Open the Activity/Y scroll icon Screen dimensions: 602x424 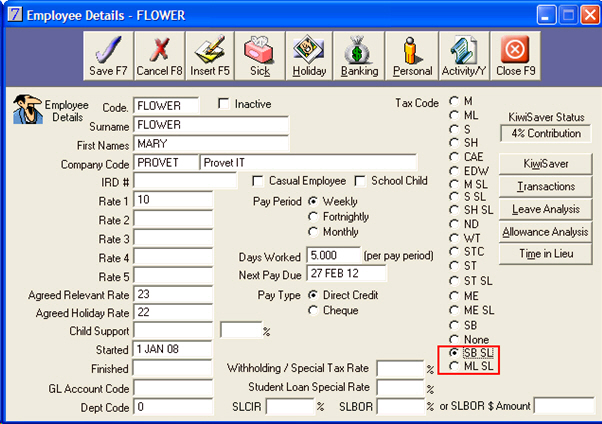pos(464,56)
